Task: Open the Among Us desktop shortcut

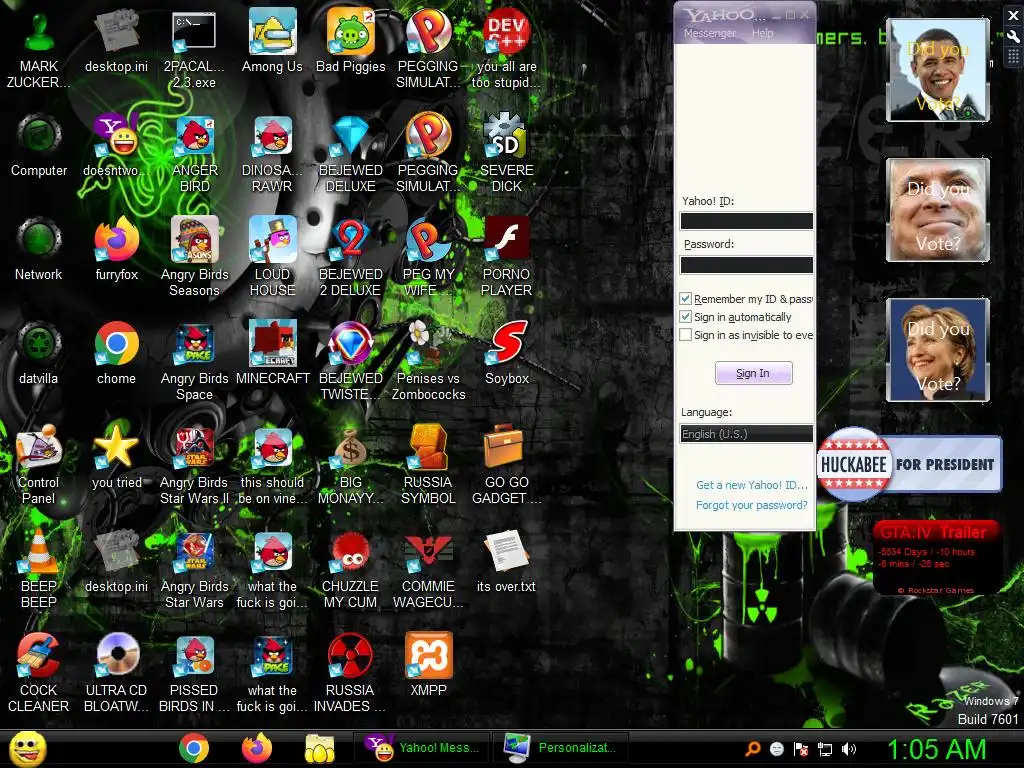Action: [272, 40]
